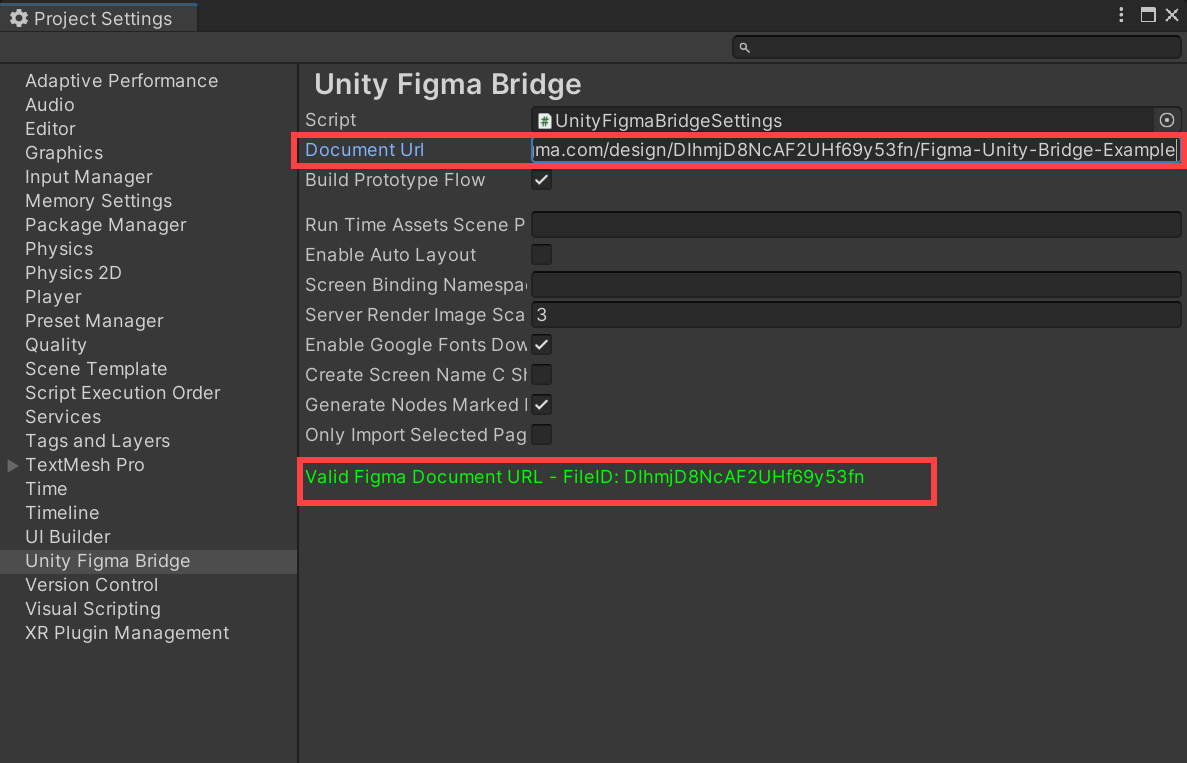Click the object picker circle for Script field
Screen dimensions: 1187x763
click(1167, 120)
